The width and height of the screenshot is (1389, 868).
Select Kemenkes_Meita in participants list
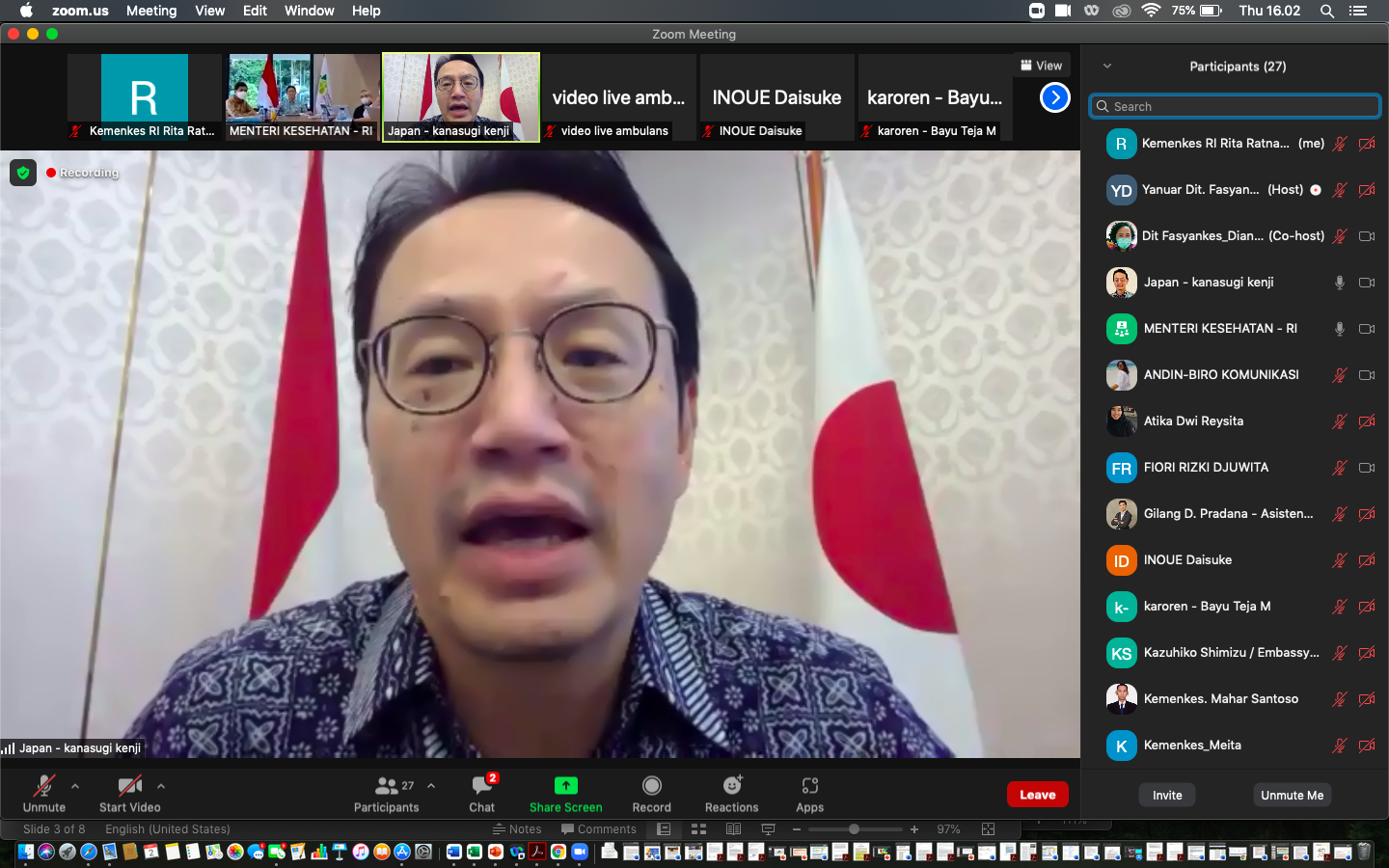click(x=1235, y=746)
